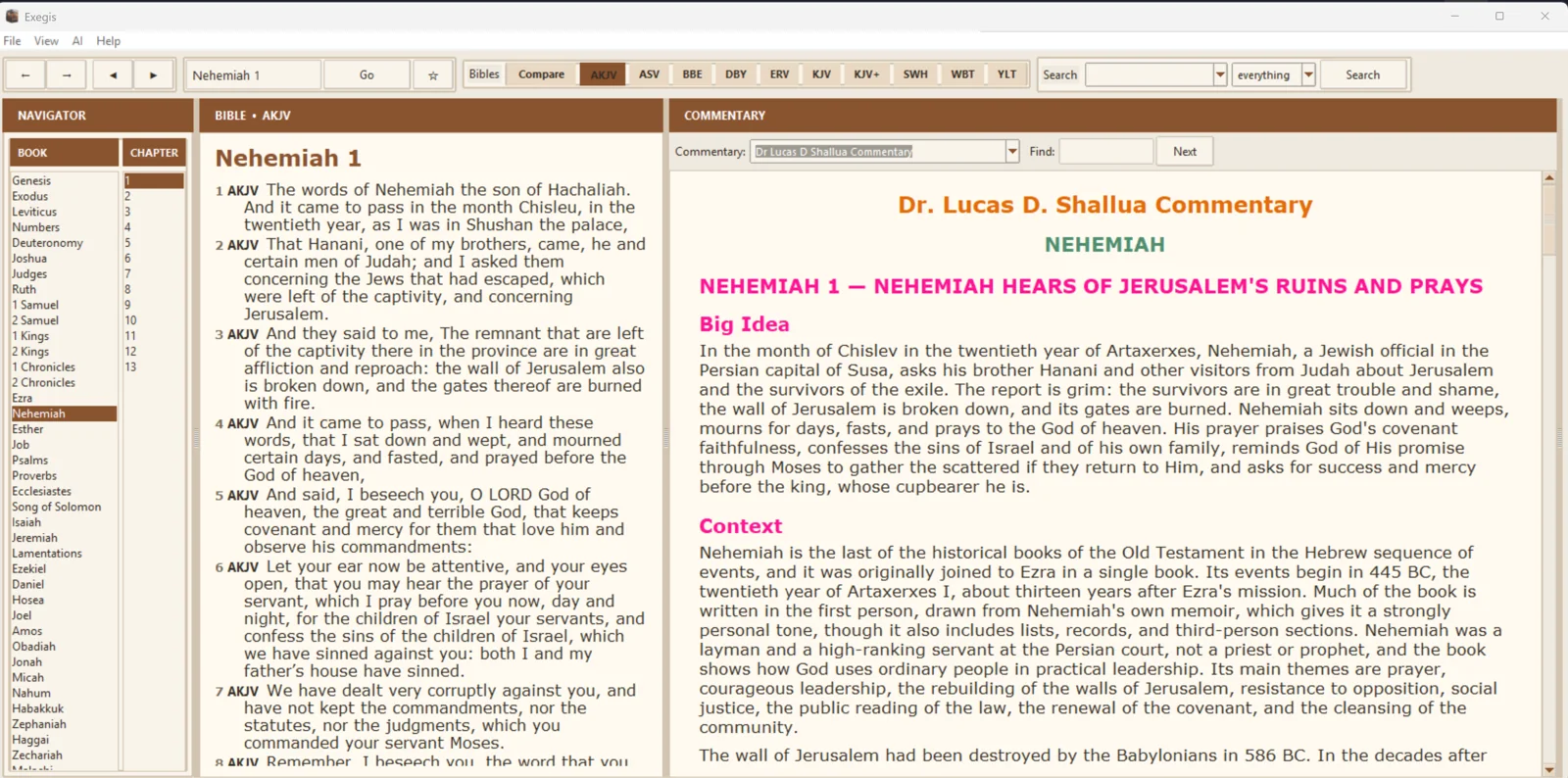Go to previous chapter with left triangle
Image resolution: width=1568 pixels, height=778 pixels.
point(114,74)
